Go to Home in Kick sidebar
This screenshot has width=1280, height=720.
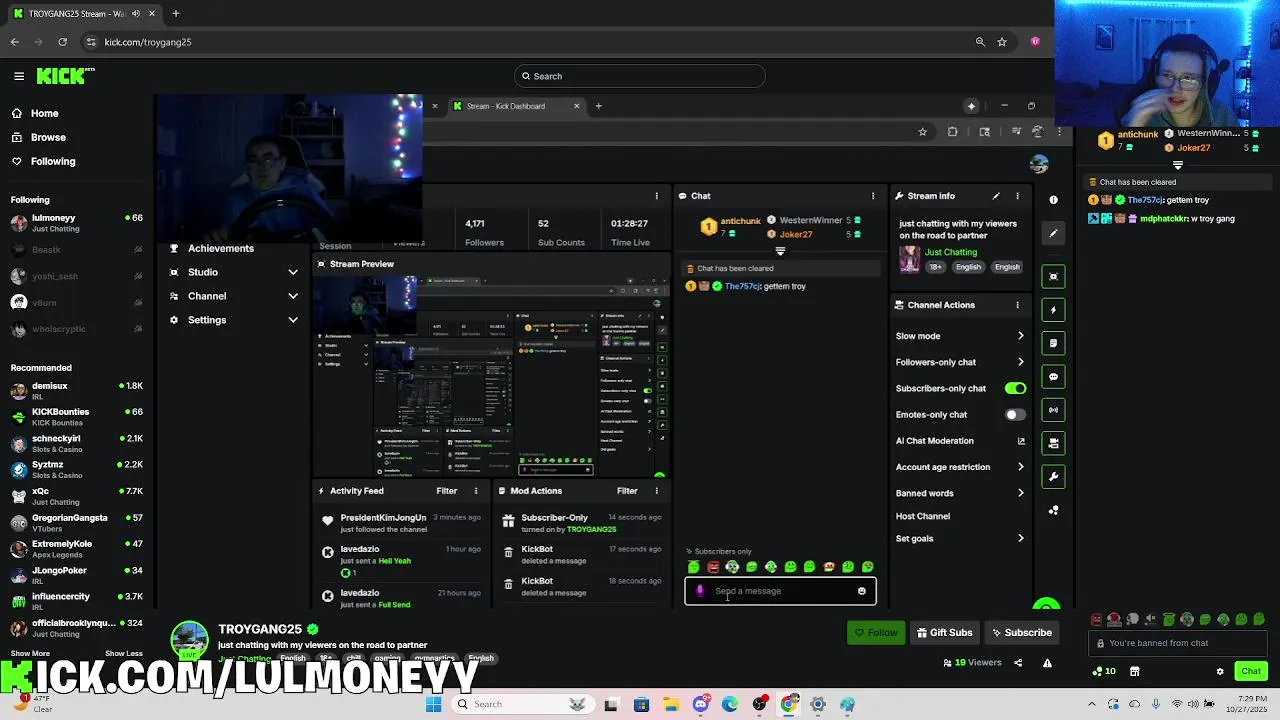click(35, 113)
